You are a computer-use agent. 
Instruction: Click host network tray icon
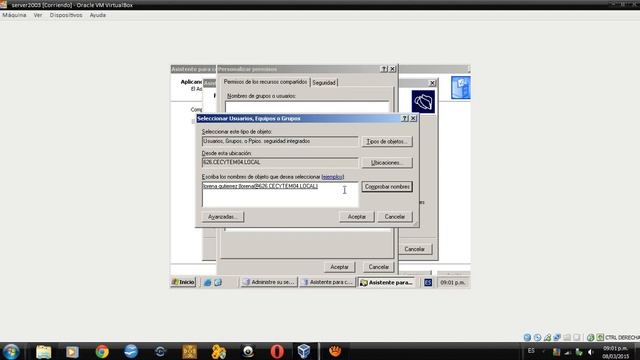567,352
